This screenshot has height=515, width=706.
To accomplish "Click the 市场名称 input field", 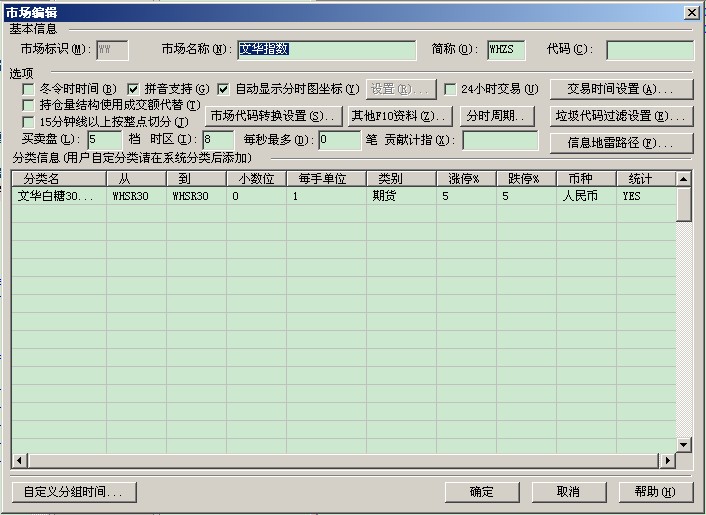I will click(326, 49).
